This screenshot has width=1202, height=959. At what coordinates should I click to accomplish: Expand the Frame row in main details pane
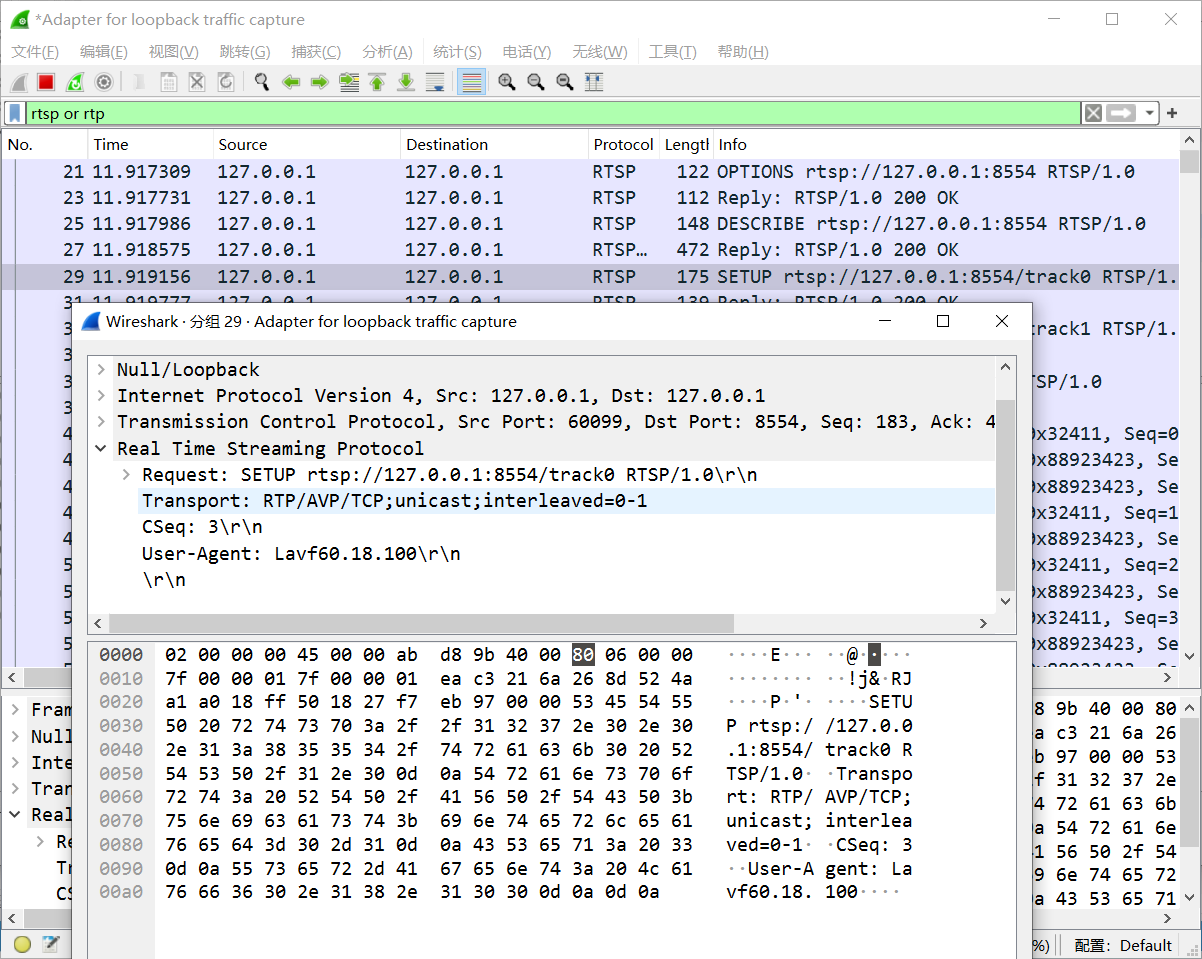[x=17, y=709]
